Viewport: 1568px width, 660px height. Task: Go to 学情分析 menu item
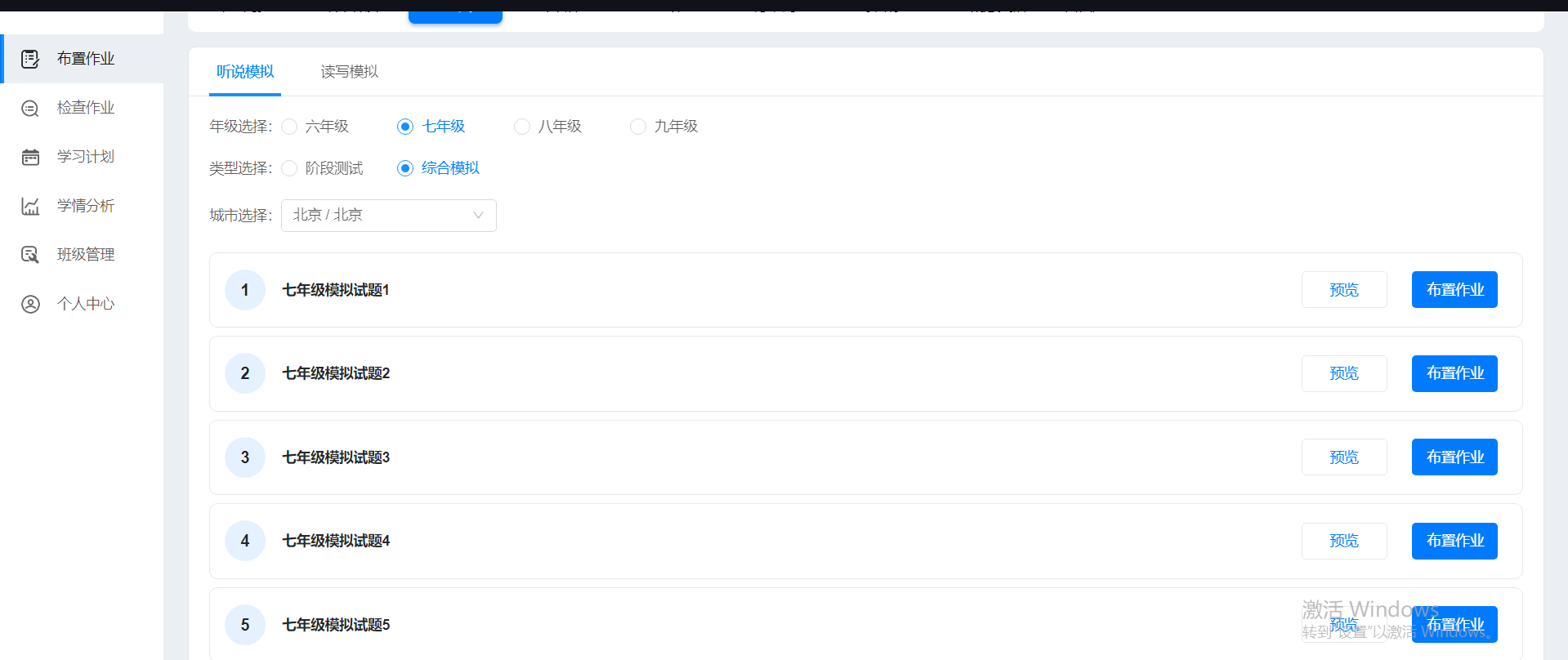pyautogui.click(x=82, y=206)
